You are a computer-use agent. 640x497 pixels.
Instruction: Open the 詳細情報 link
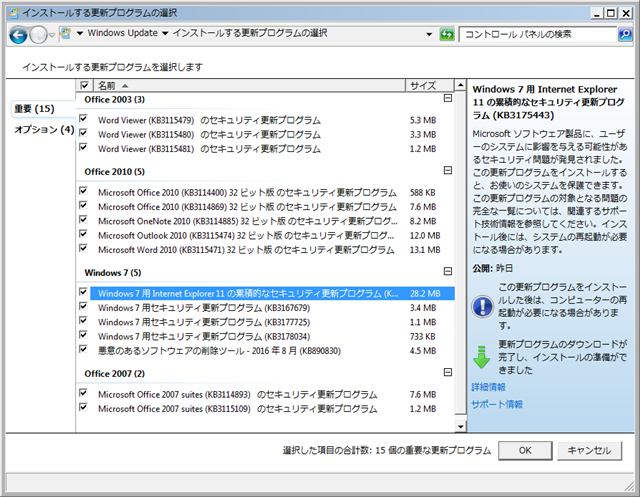click(489, 387)
